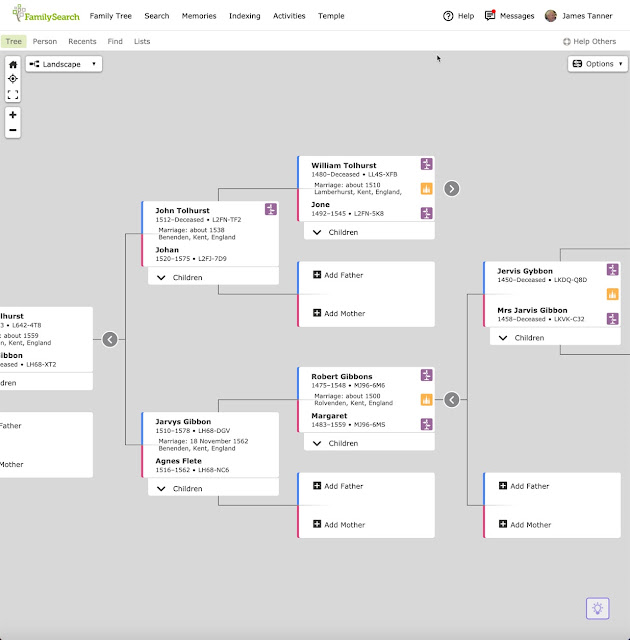Screen dimensions: 630x640
Task: Open John Tolhurst person name
Action: click(x=182, y=211)
